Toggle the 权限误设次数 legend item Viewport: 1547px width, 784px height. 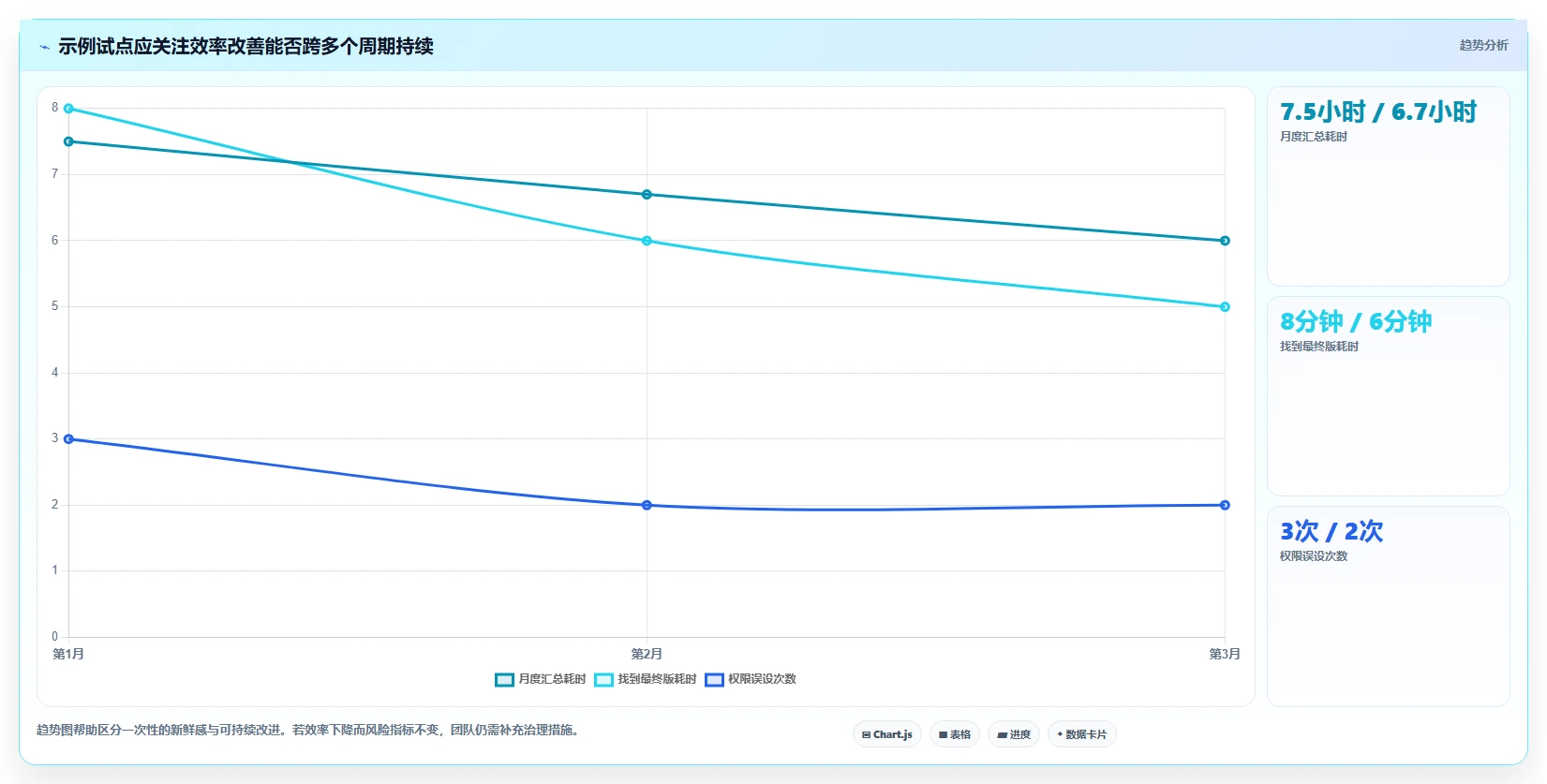coord(751,679)
